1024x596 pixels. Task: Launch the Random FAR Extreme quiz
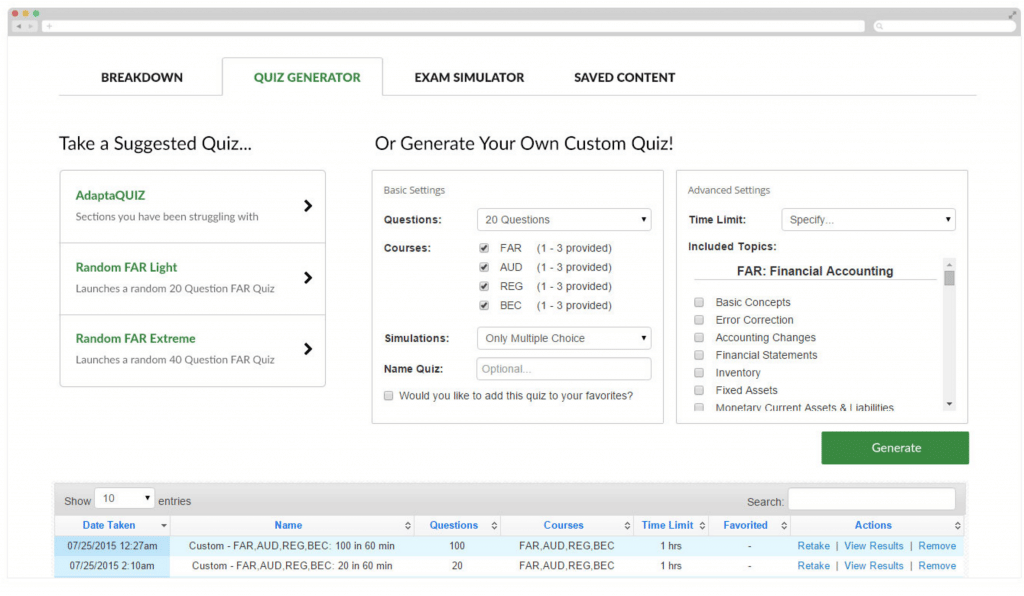pyautogui.click(x=193, y=351)
